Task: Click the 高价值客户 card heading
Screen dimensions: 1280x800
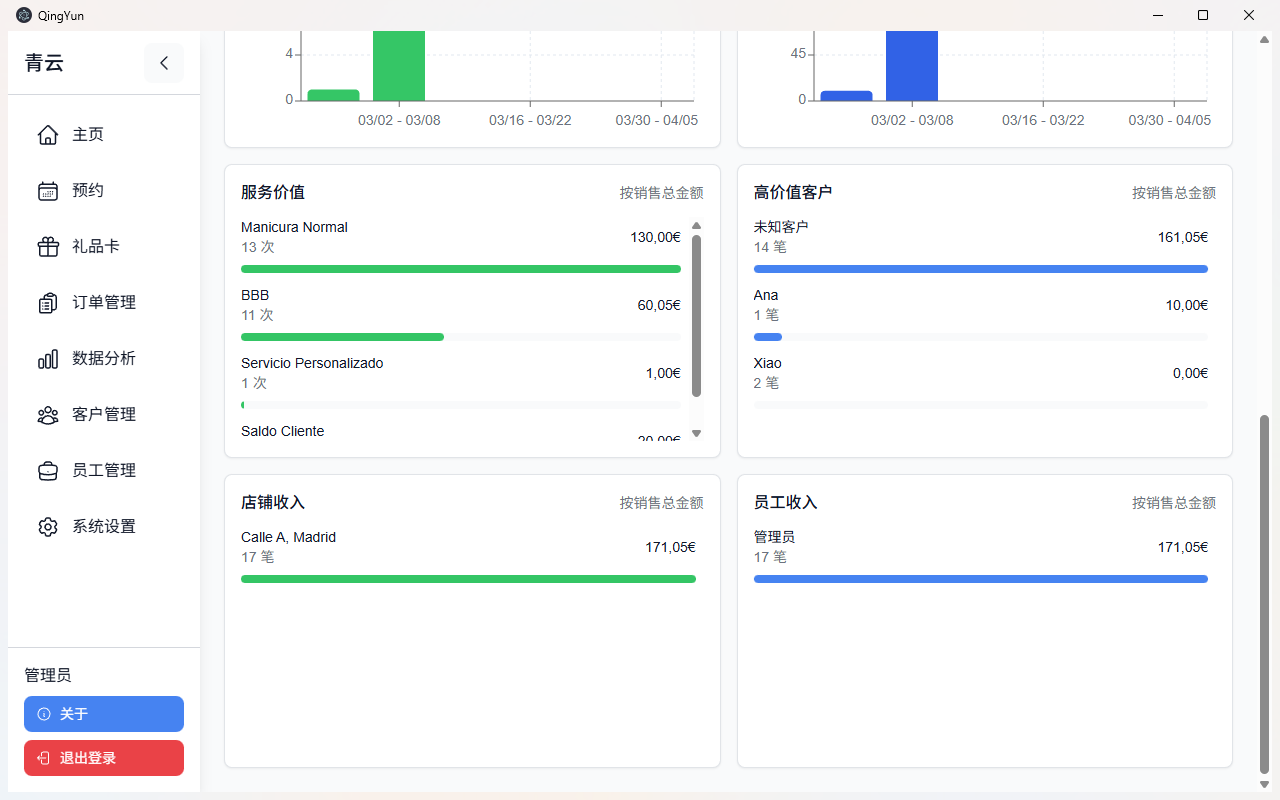Action: coord(793,192)
